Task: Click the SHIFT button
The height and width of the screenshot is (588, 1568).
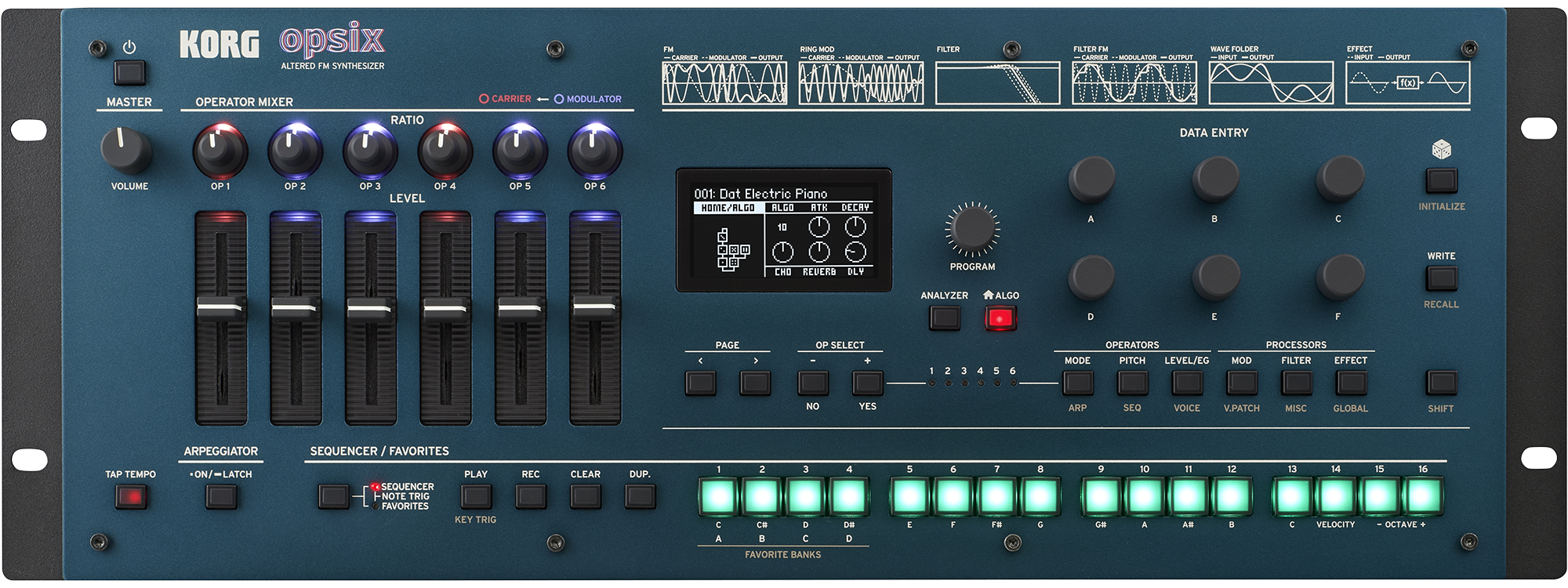Action: 1441,383
